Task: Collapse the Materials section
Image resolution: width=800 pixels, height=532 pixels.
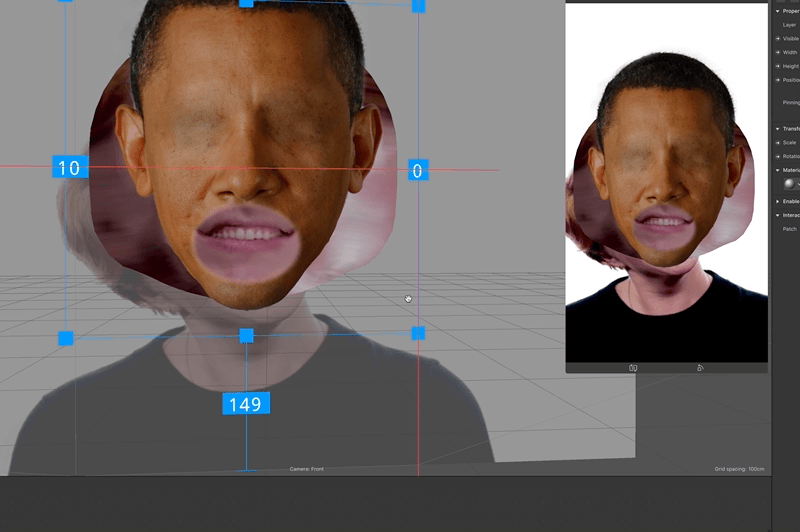Action: tap(778, 170)
